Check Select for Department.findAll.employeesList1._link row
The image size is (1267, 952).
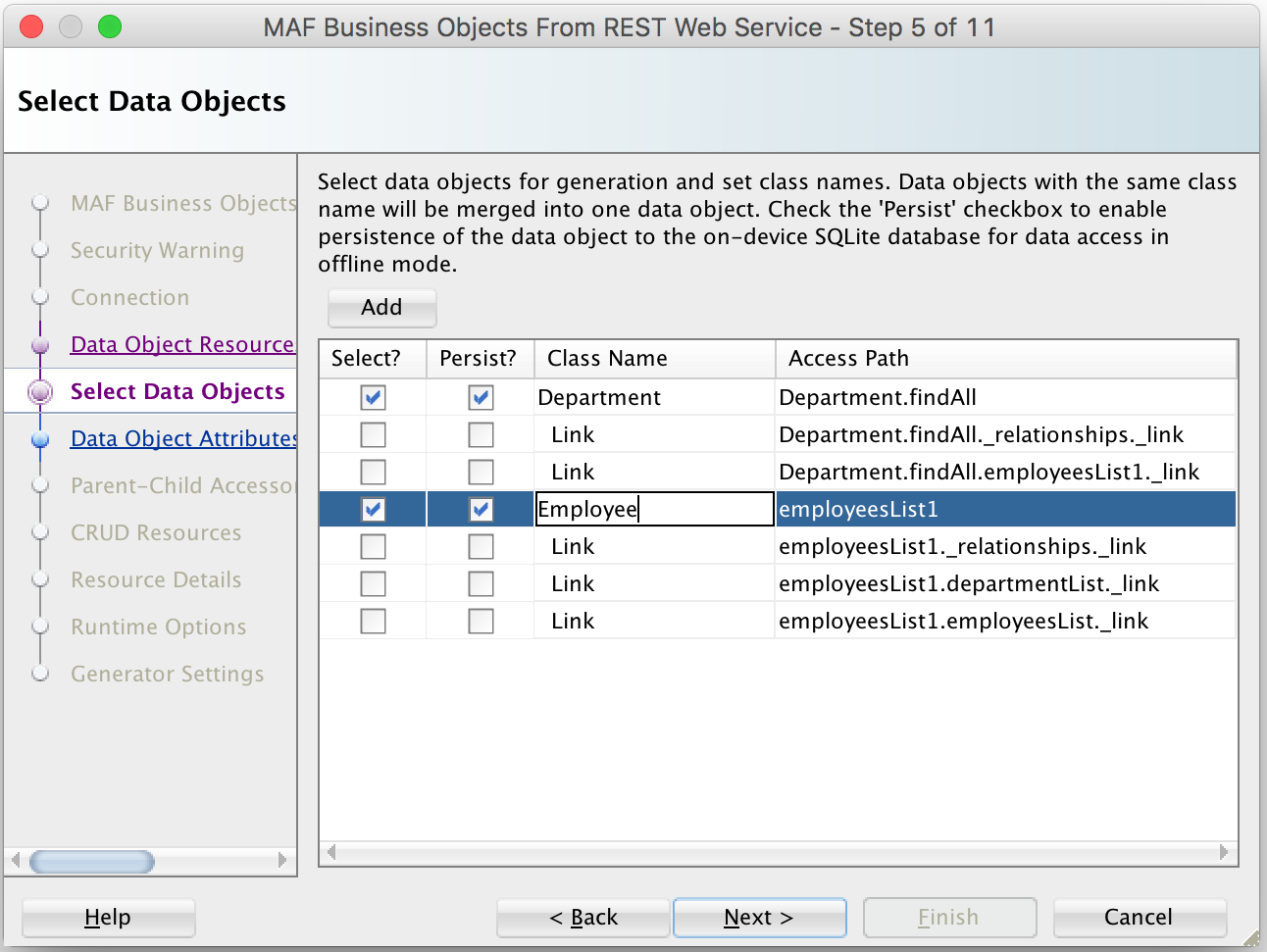coord(374,472)
